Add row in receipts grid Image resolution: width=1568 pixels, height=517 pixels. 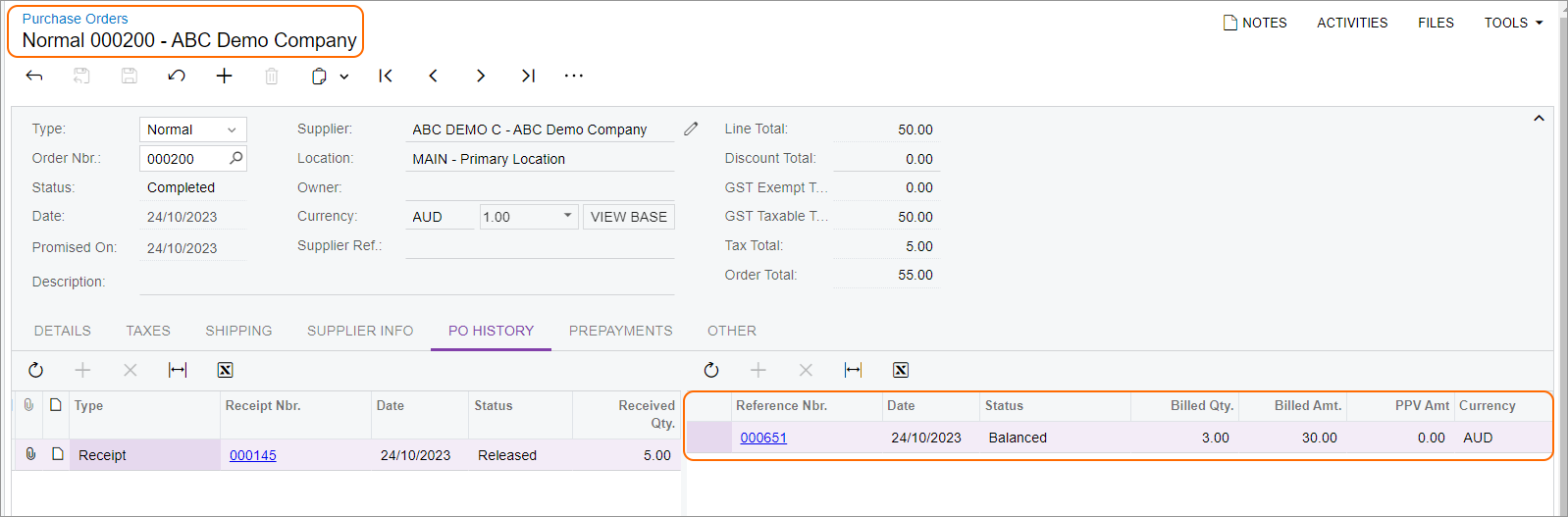click(x=82, y=370)
